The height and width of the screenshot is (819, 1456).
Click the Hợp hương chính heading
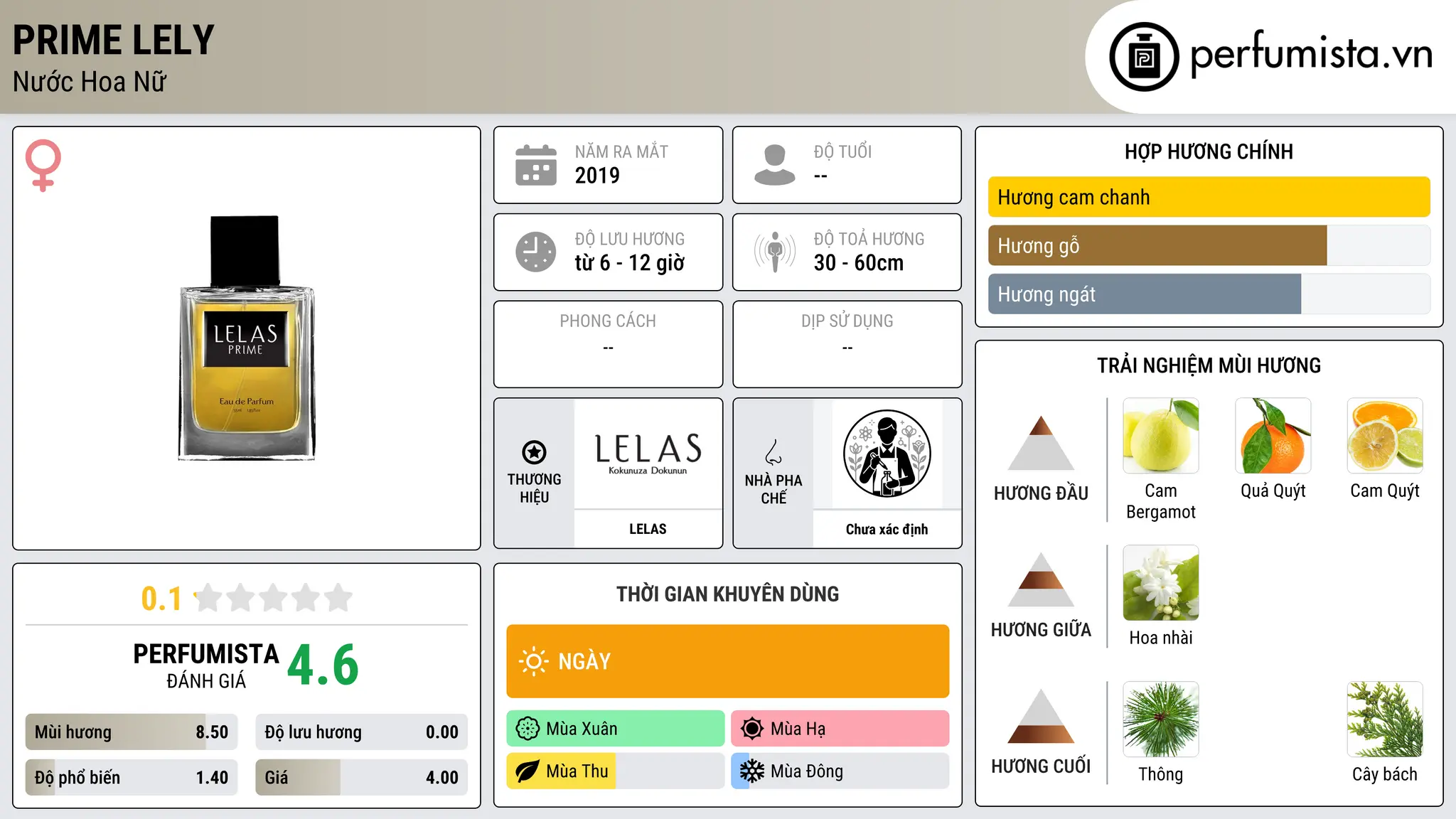point(1209,151)
